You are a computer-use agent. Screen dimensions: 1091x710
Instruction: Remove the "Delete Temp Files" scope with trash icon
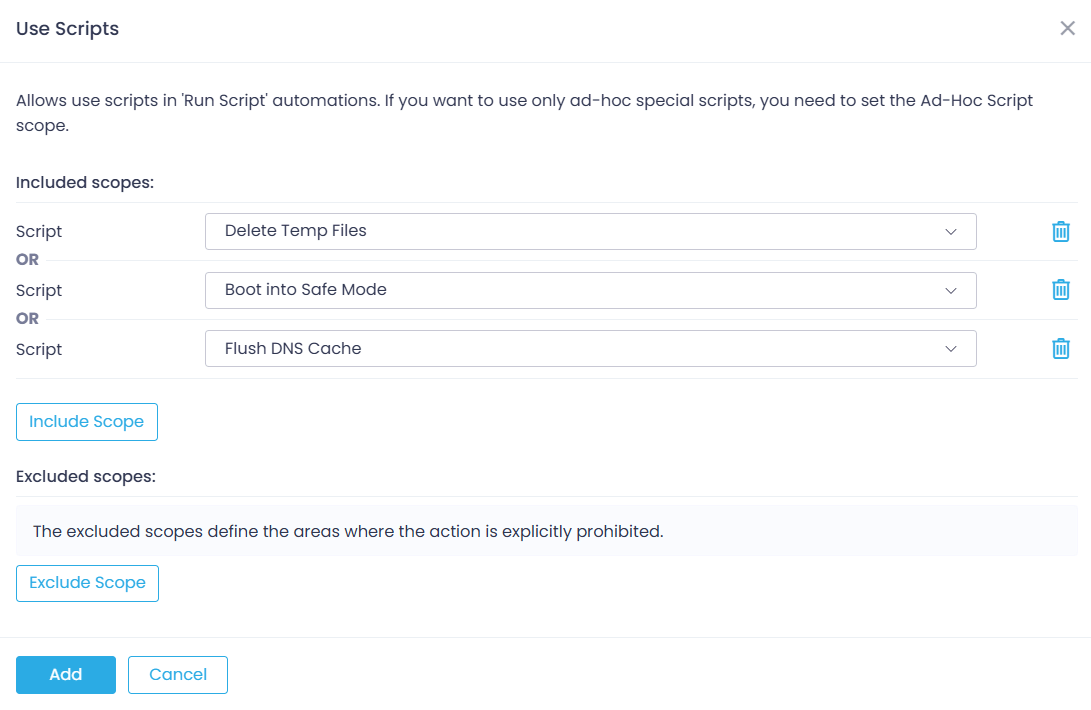coord(1060,231)
